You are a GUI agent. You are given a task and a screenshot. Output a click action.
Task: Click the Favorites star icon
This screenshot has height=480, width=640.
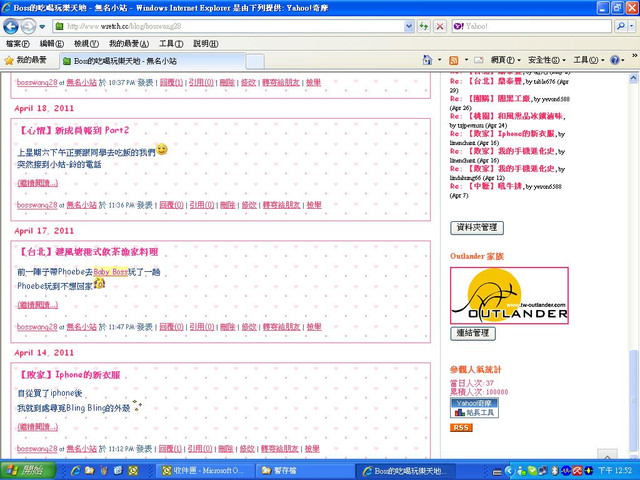click(9, 61)
